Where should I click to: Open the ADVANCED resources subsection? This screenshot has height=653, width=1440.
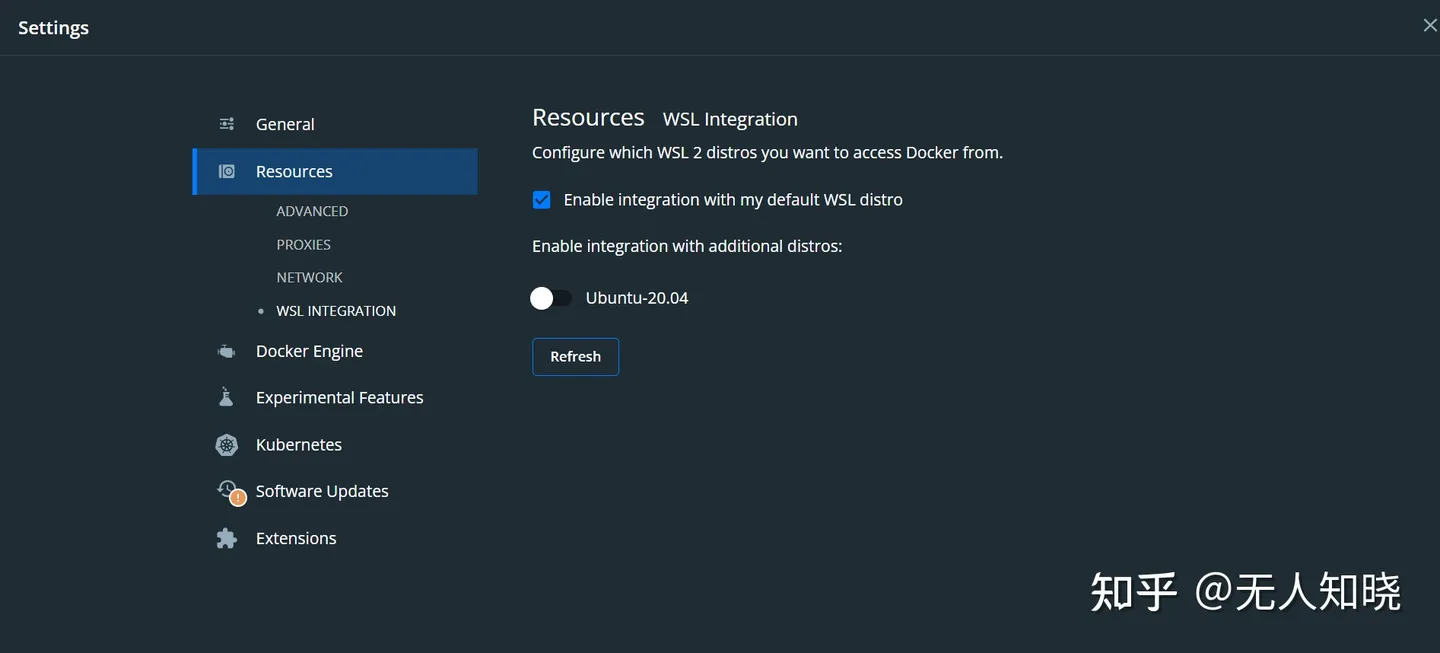tap(312, 211)
